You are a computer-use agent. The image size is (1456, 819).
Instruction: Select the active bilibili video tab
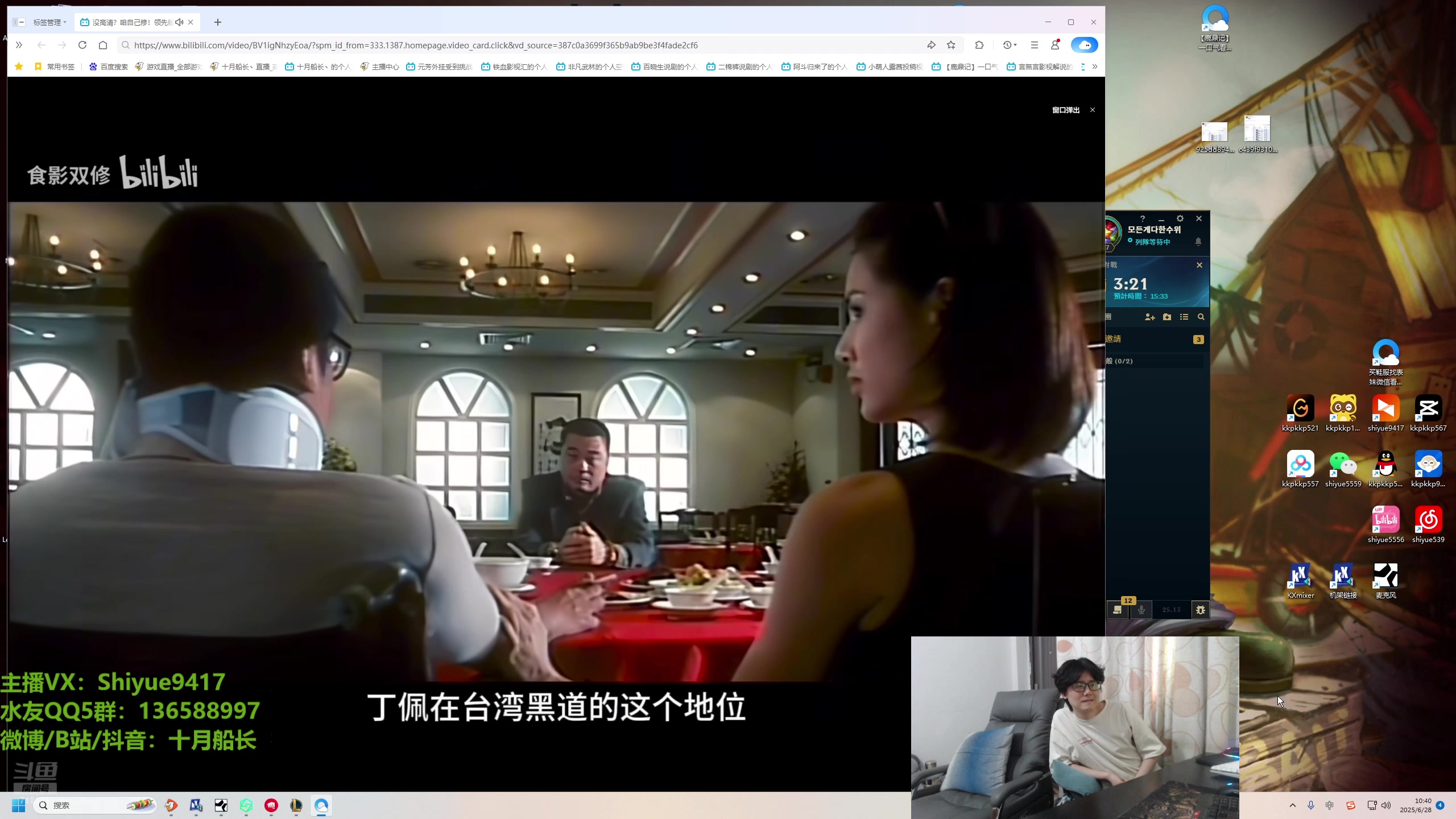pyautogui.click(x=136, y=22)
